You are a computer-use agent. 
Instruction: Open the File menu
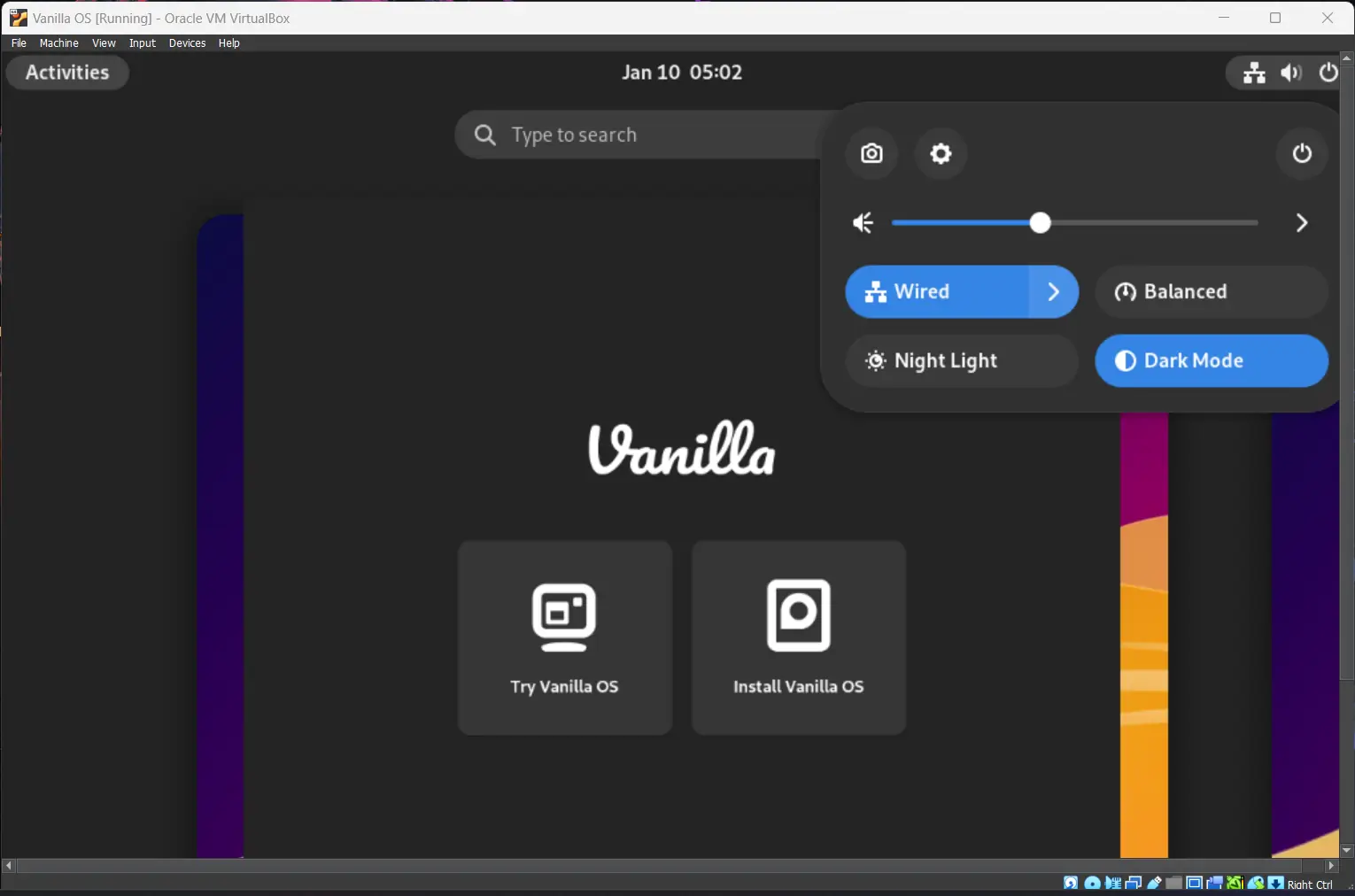(19, 42)
